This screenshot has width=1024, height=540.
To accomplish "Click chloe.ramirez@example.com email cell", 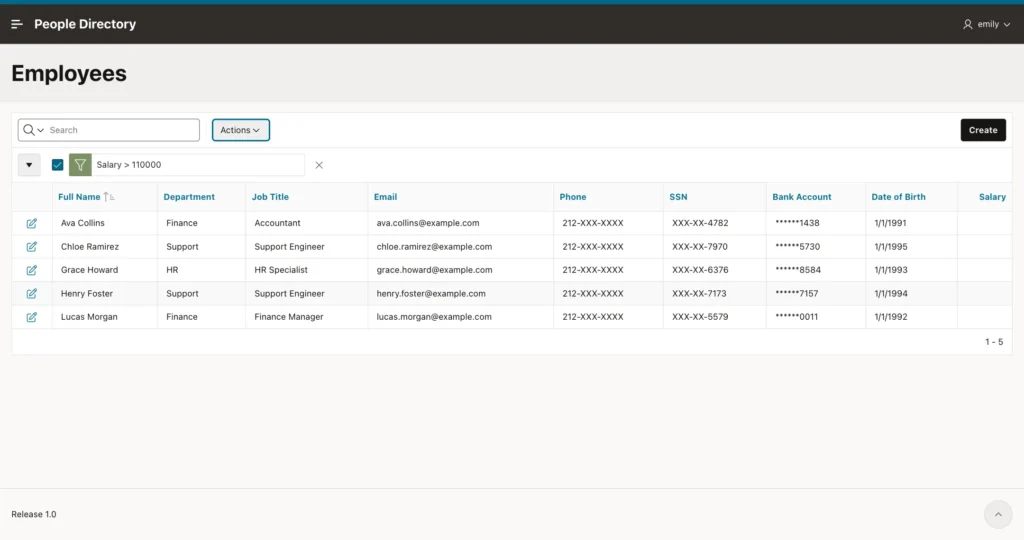I will click(x=434, y=246).
